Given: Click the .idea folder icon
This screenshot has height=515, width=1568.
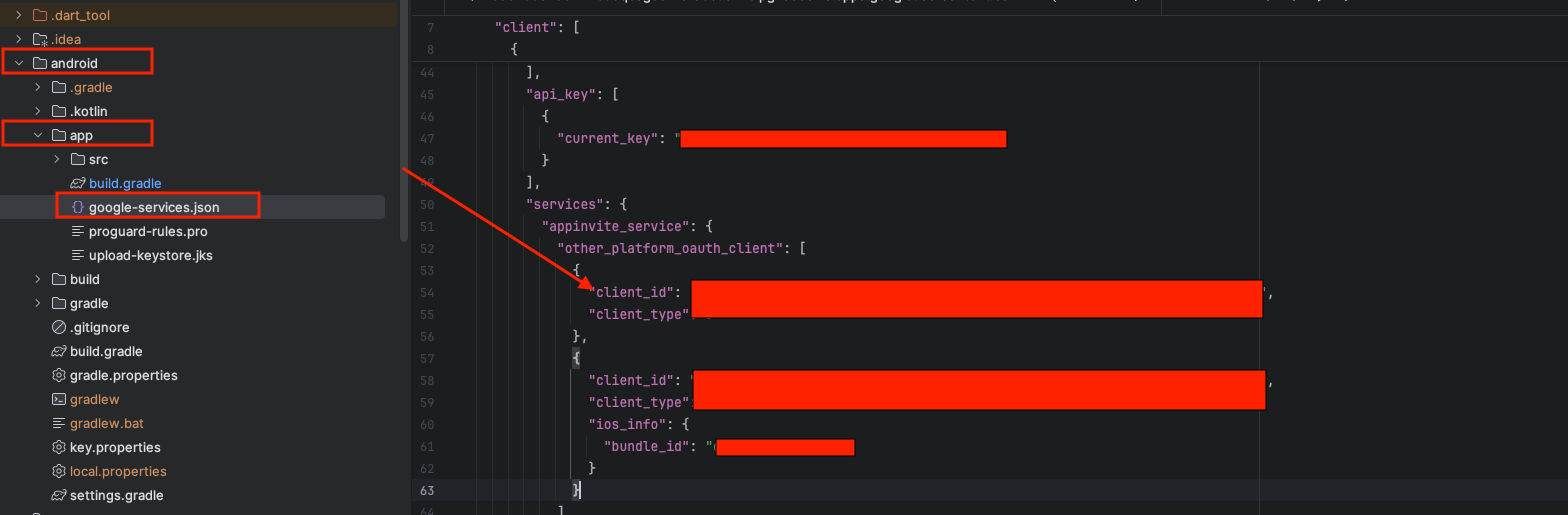Looking at the screenshot, I should tap(40, 39).
